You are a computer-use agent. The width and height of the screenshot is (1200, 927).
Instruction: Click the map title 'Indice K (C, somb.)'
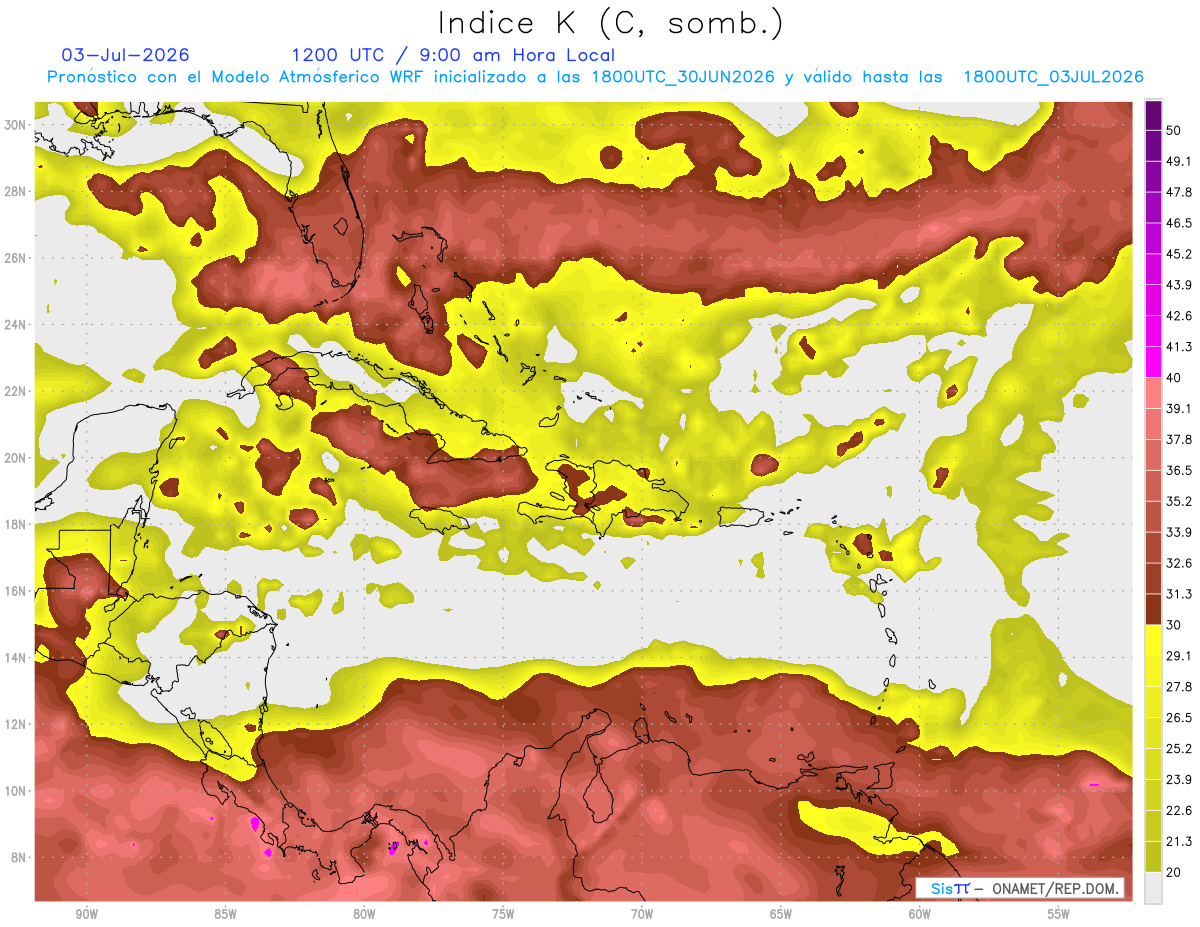[610, 23]
